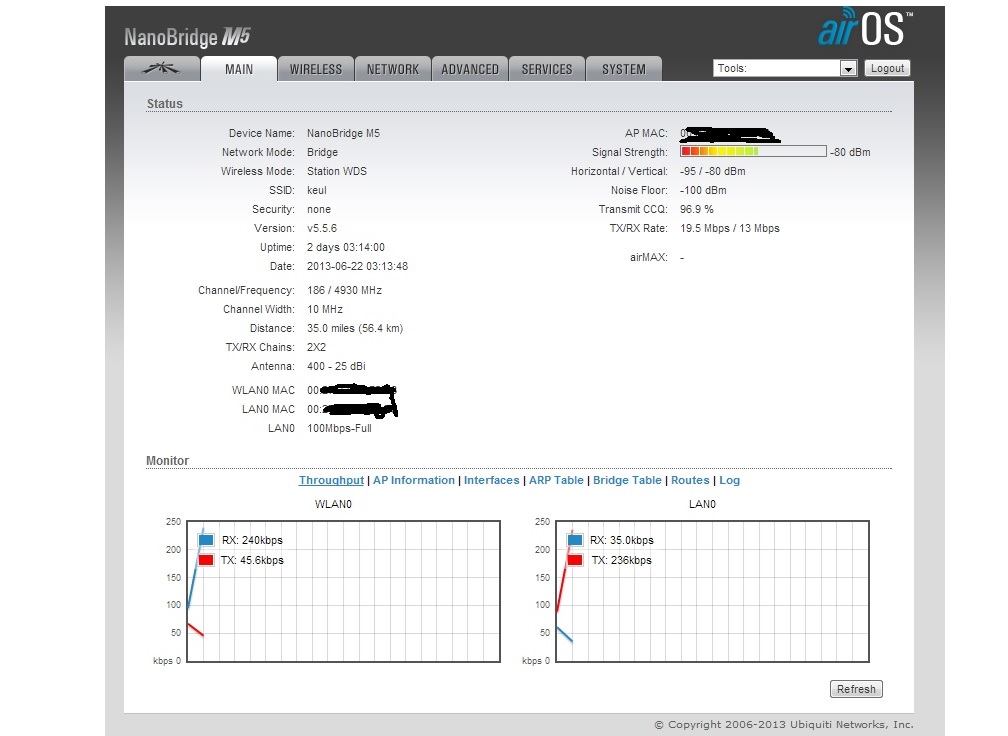1008x736 pixels.
Task: Open the NETWORK tab
Action: pyautogui.click(x=393, y=69)
